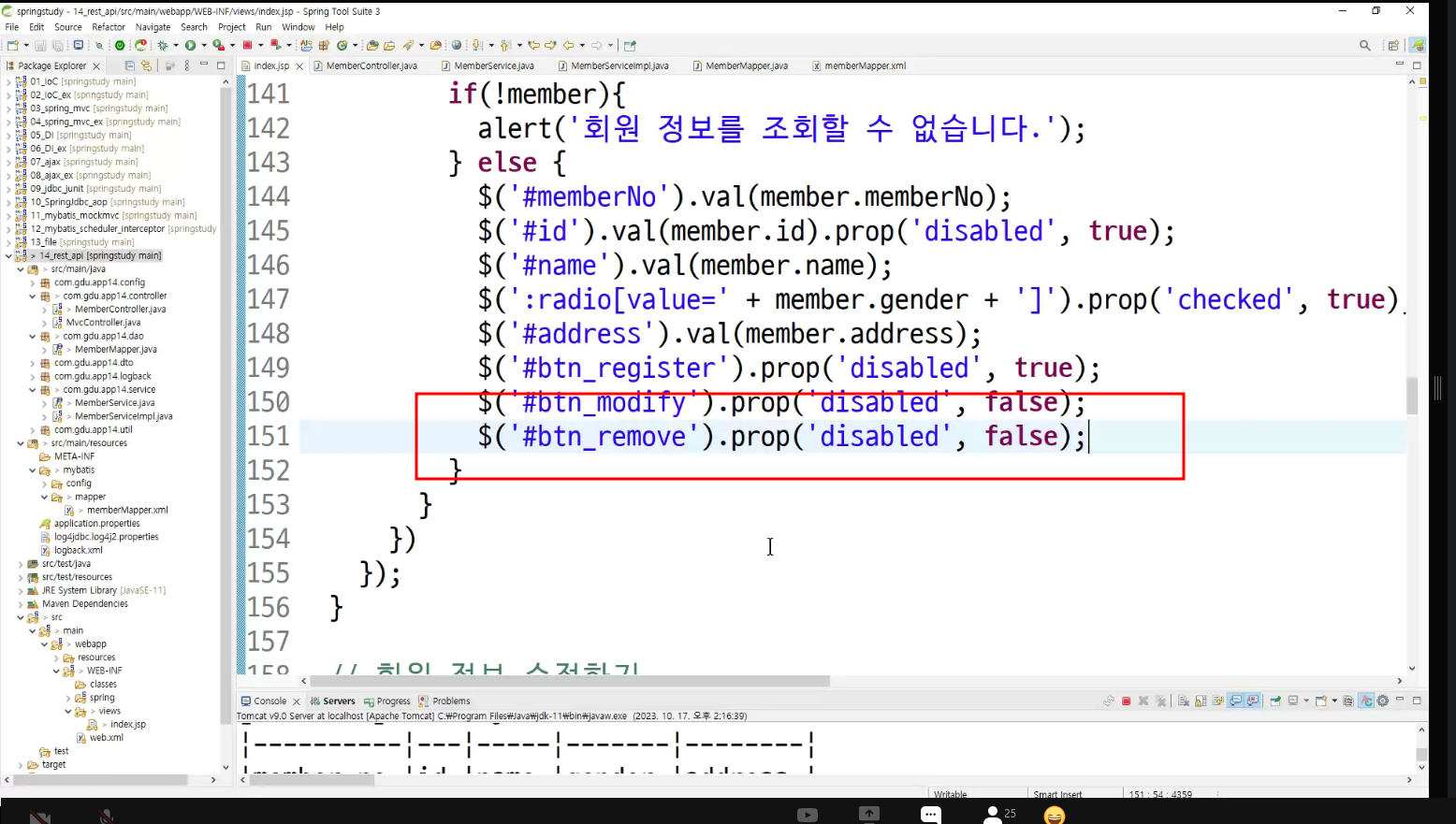
Task: Click the red Stop square in main toolbar
Action: pyautogui.click(x=247, y=45)
